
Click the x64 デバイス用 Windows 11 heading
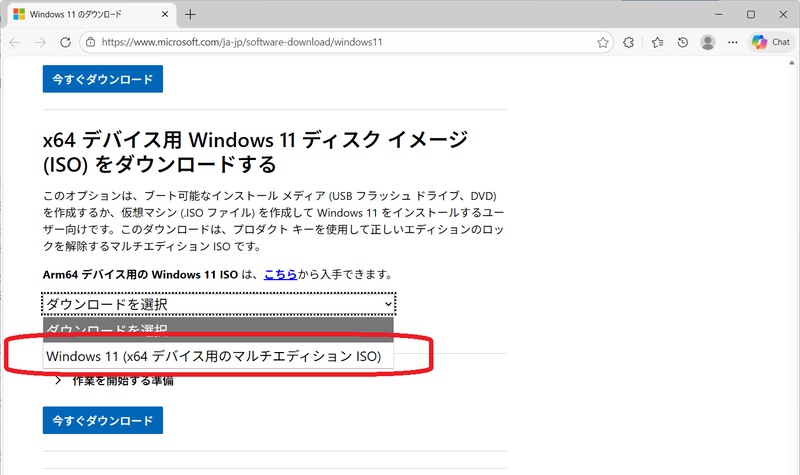255,152
